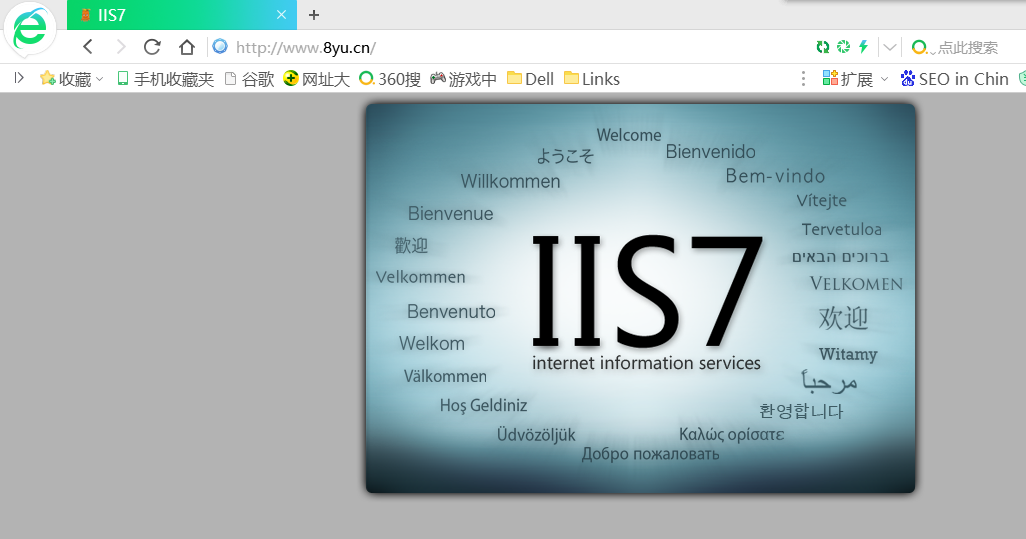Click the IIS7 welcome image
Viewport: 1026px width, 539px height.
tap(641, 298)
